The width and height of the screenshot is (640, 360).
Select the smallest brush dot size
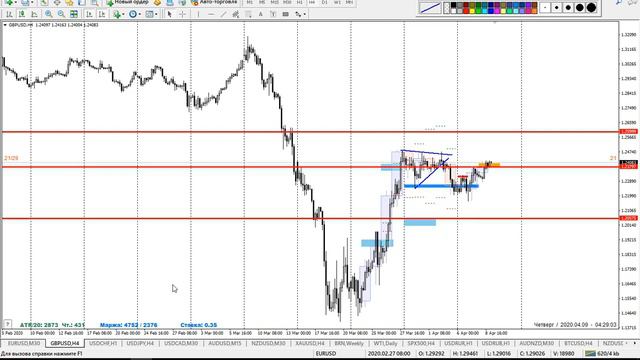(x=545, y=8)
